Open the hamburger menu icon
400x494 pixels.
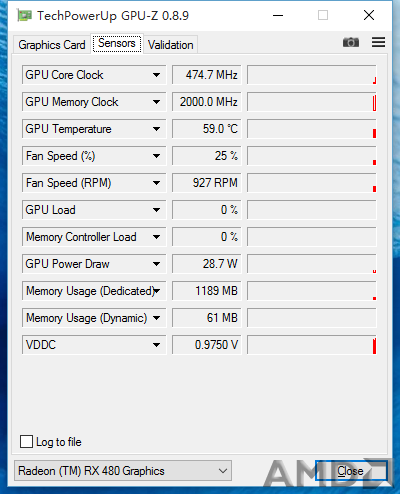378,42
